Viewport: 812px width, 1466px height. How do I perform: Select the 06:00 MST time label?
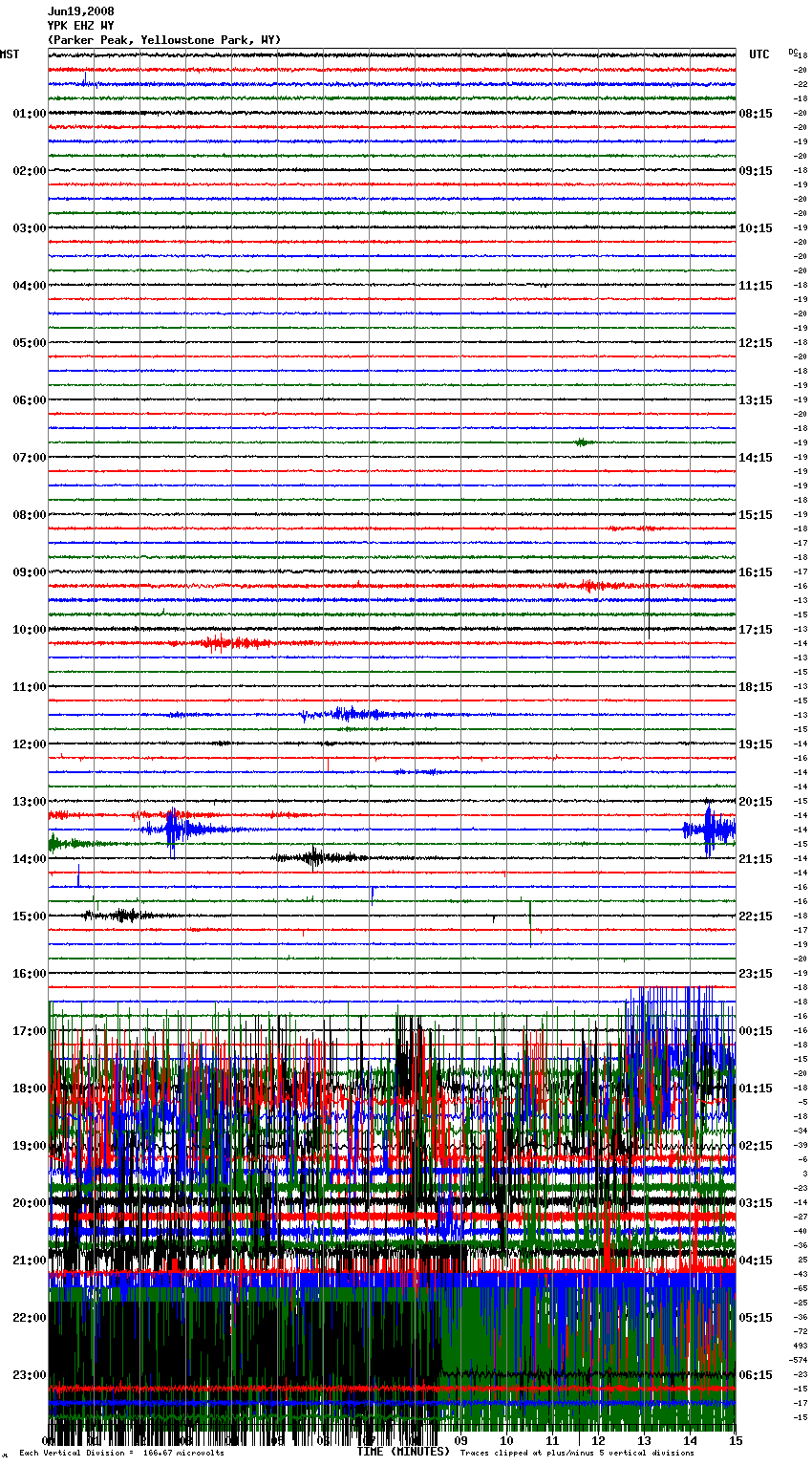click(x=30, y=400)
